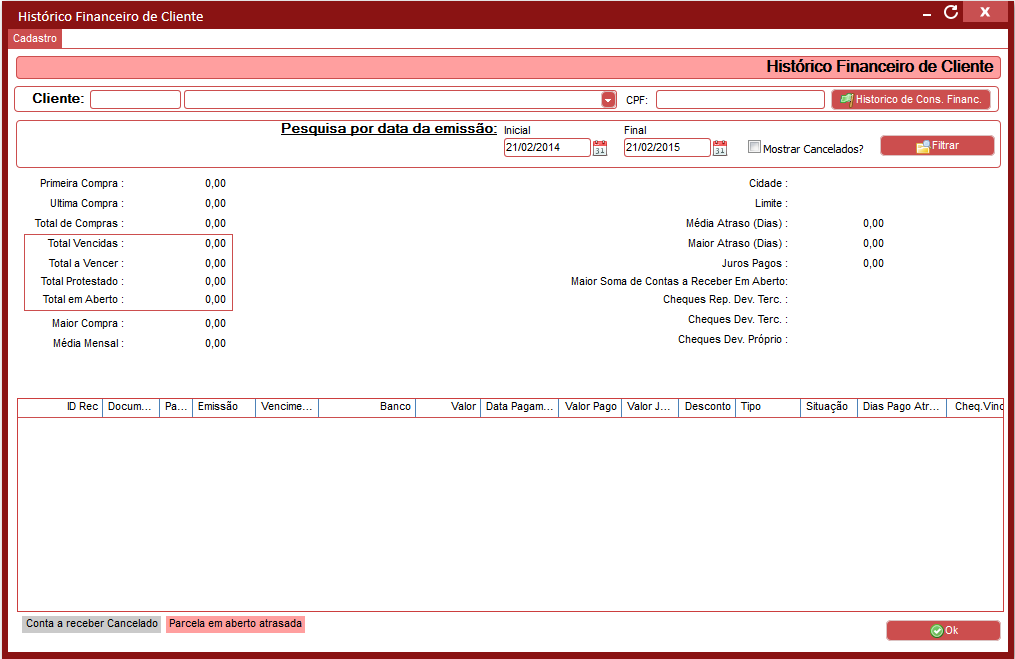Click the Conta a receber Cancelado legend

tap(92, 623)
